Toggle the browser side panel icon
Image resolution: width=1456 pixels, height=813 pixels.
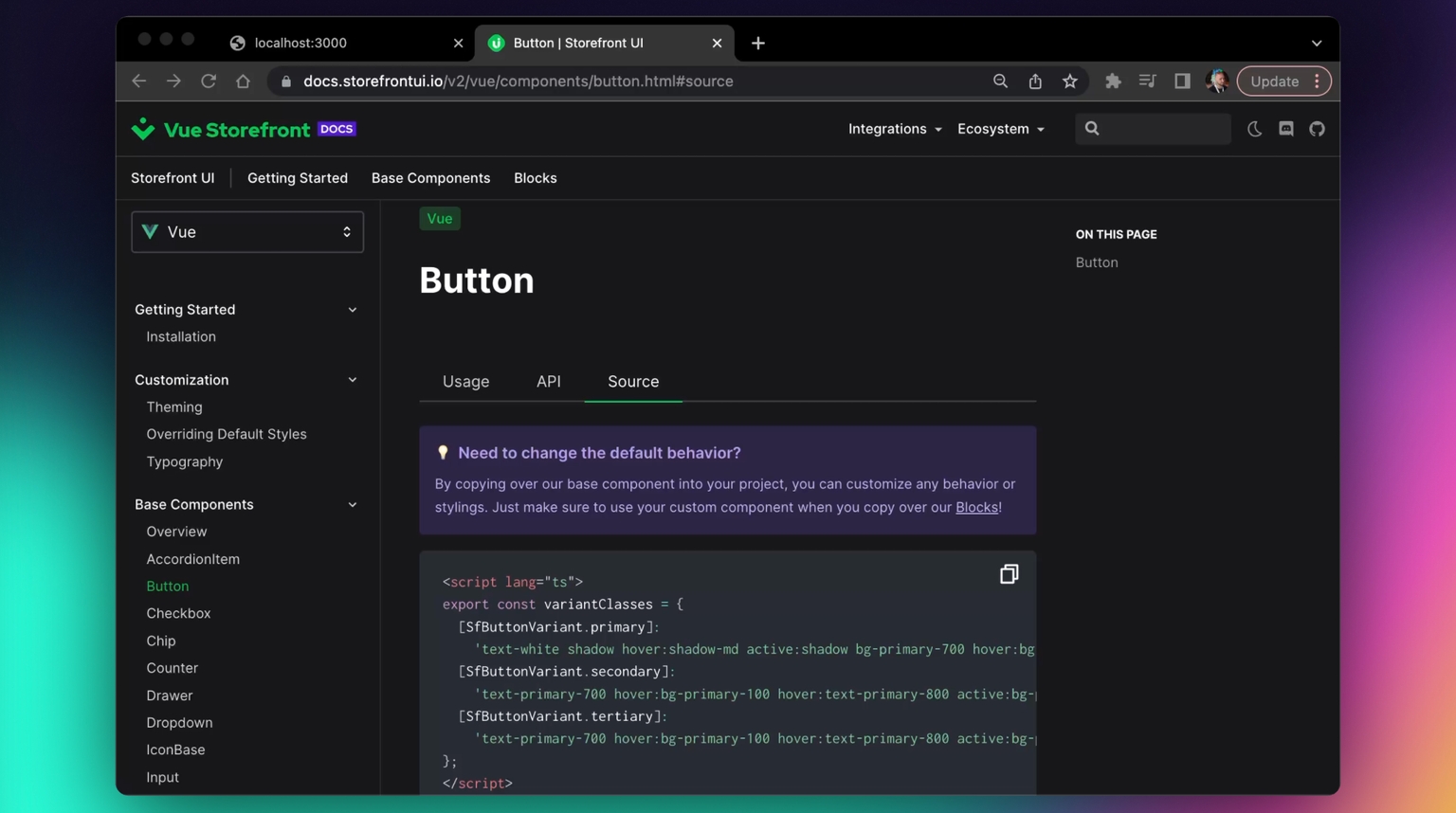[1182, 81]
